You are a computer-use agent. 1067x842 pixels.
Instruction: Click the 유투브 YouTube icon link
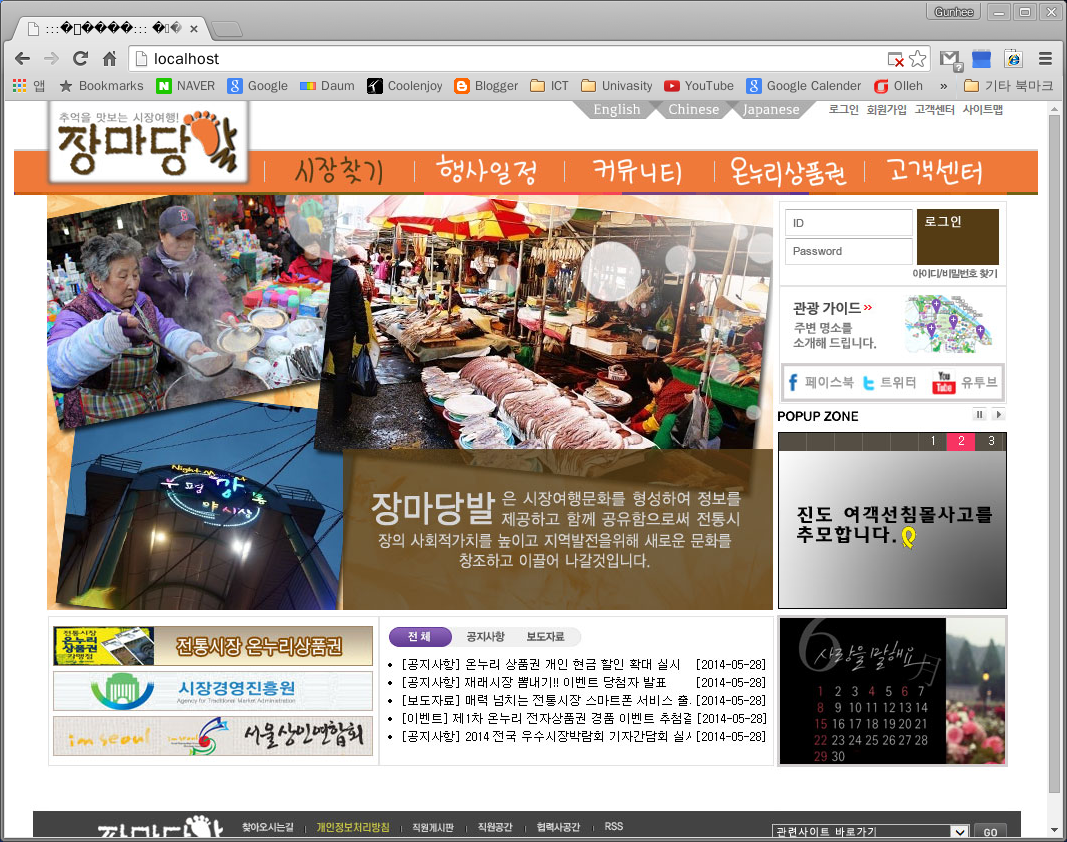[964, 383]
